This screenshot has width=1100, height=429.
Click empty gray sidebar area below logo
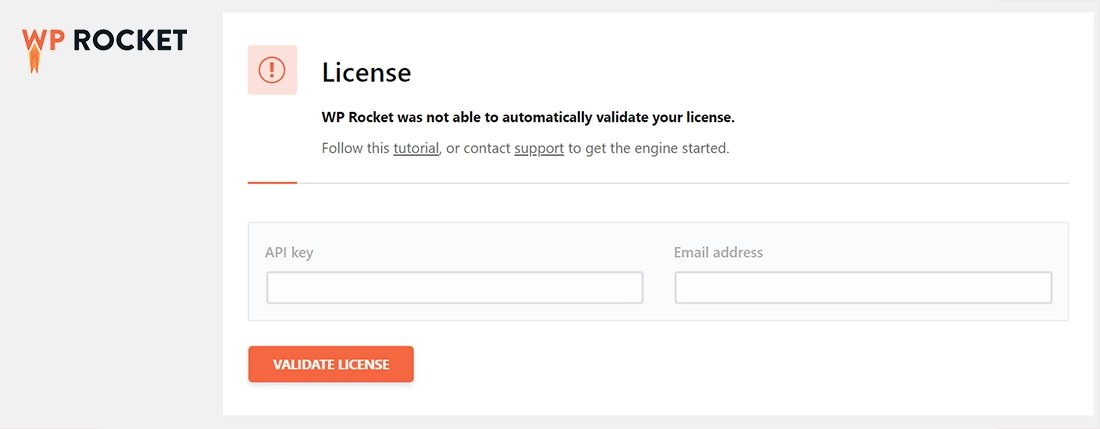pos(110,250)
